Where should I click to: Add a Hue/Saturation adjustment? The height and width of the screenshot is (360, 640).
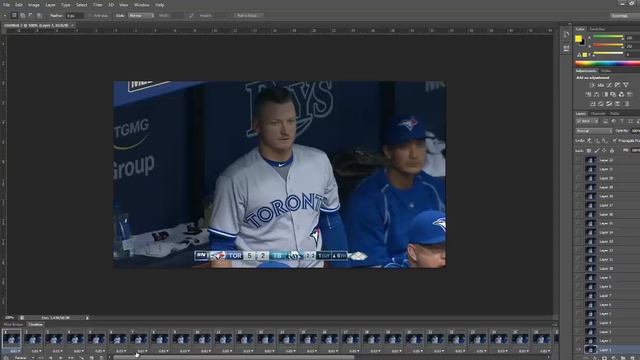pyautogui.click(x=589, y=95)
